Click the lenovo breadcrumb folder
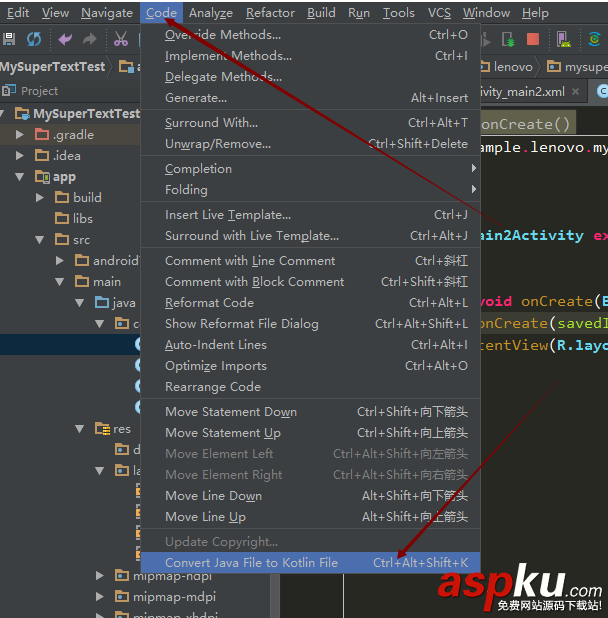 coord(507,67)
